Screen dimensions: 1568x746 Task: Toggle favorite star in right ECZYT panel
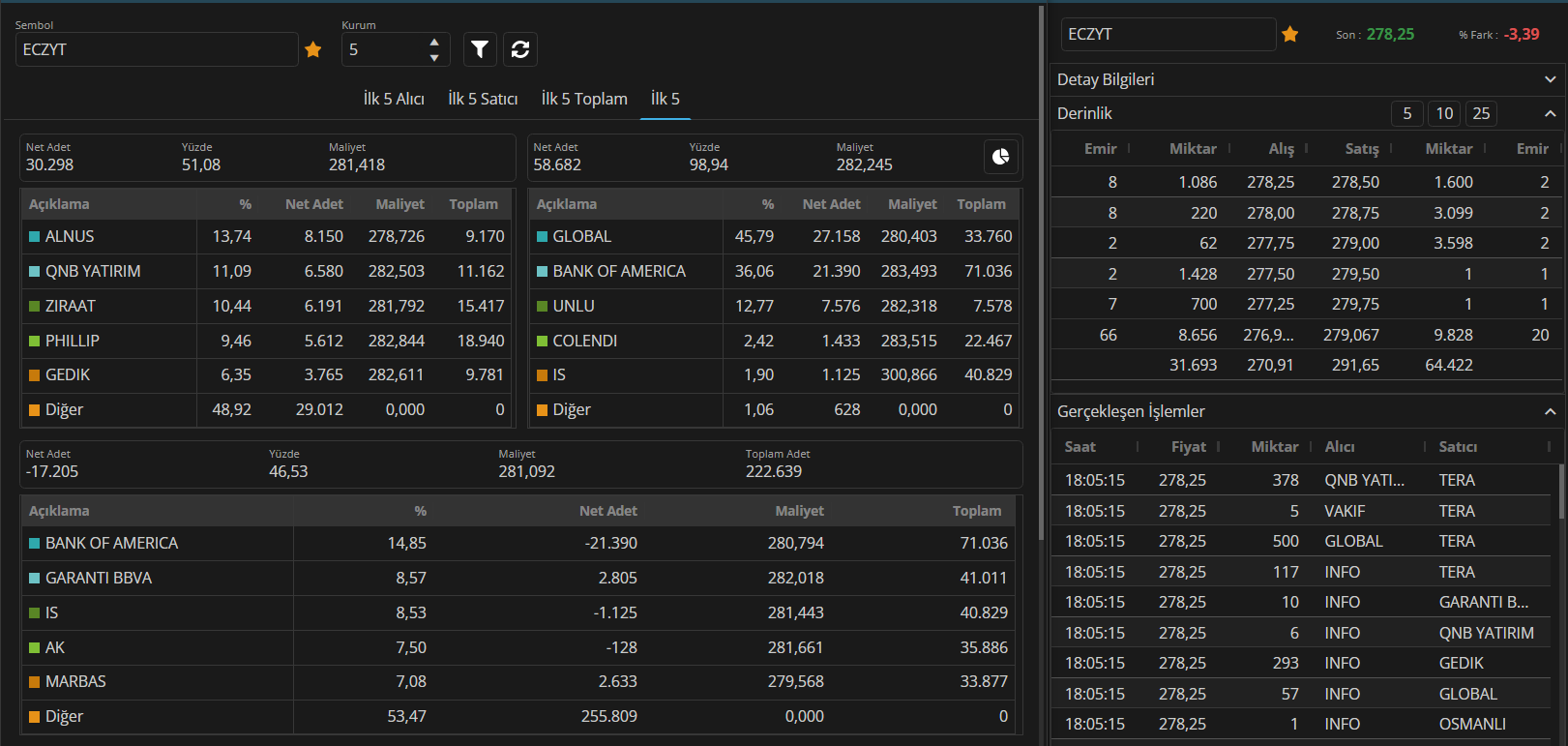pos(1290,35)
